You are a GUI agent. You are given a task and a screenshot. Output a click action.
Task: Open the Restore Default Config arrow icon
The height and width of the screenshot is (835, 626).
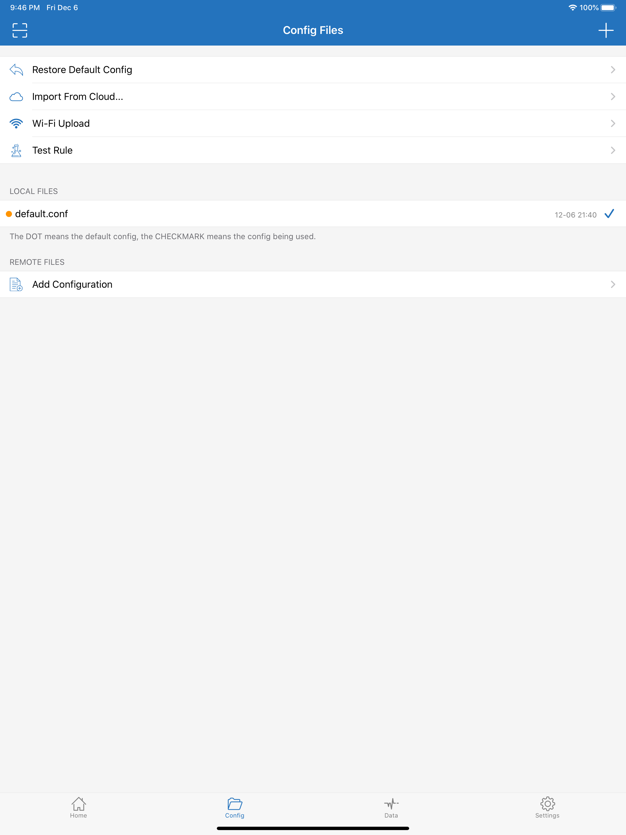click(x=614, y=69)
